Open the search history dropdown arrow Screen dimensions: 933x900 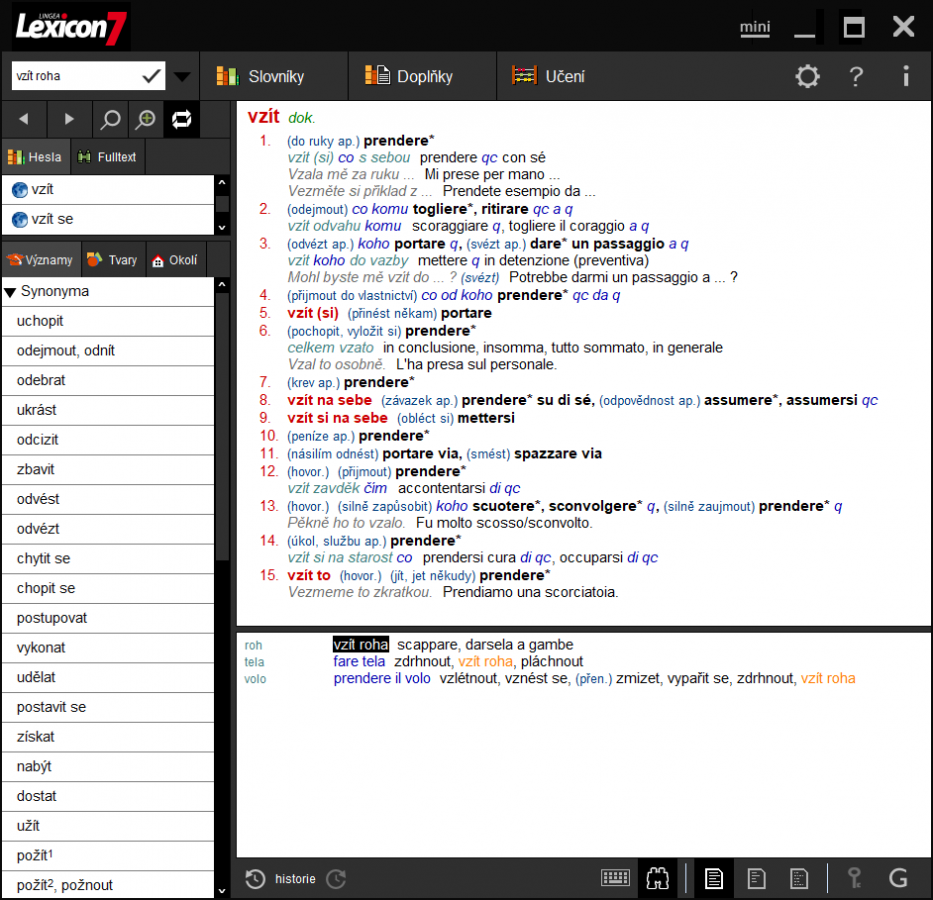click(182, 75)
